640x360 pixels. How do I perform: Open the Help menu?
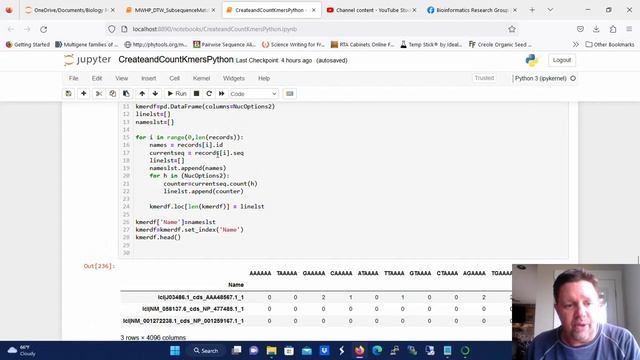click(264, 78)
